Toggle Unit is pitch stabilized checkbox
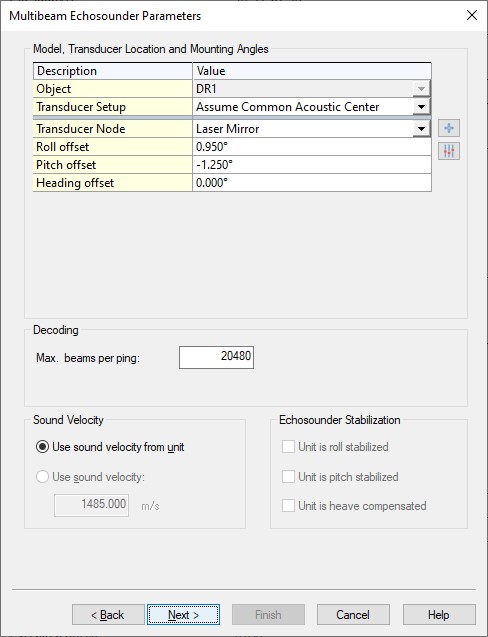Image resolution: width=488 pixels, height=637 pixels. point(288,477)
